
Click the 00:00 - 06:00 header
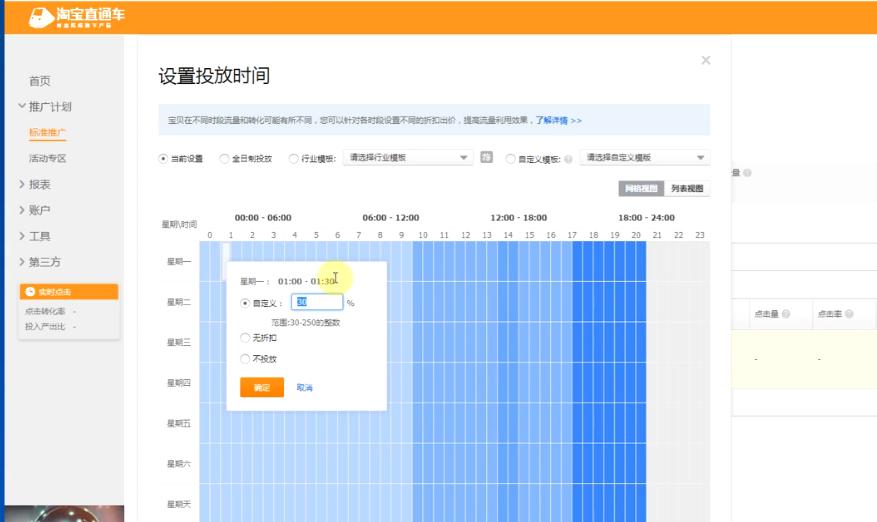point(263,218)
